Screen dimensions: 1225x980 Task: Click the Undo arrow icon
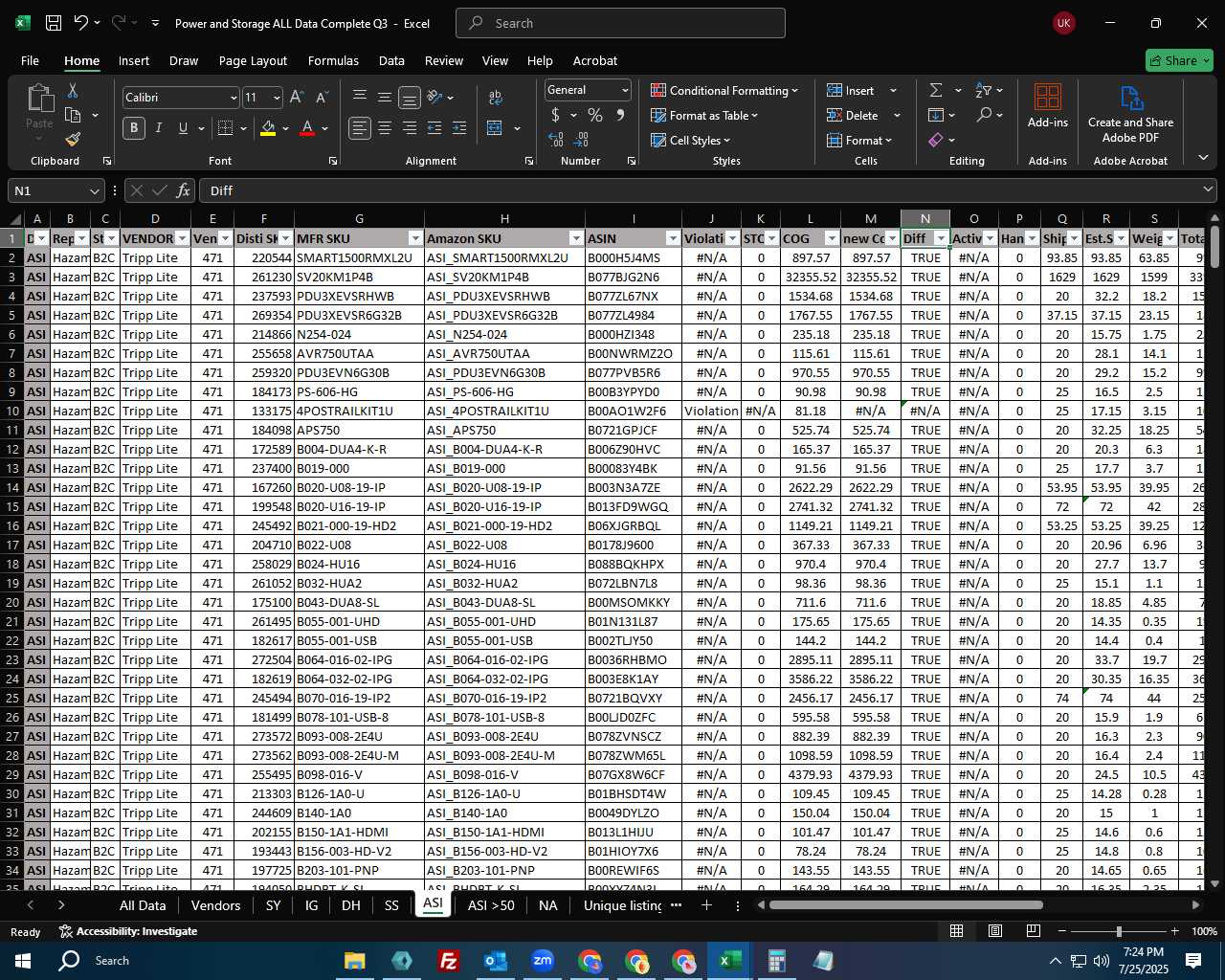81,23
